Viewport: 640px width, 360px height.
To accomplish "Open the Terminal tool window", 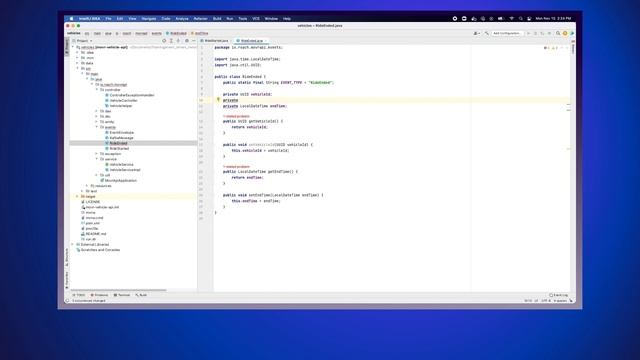I will point(122,295).
